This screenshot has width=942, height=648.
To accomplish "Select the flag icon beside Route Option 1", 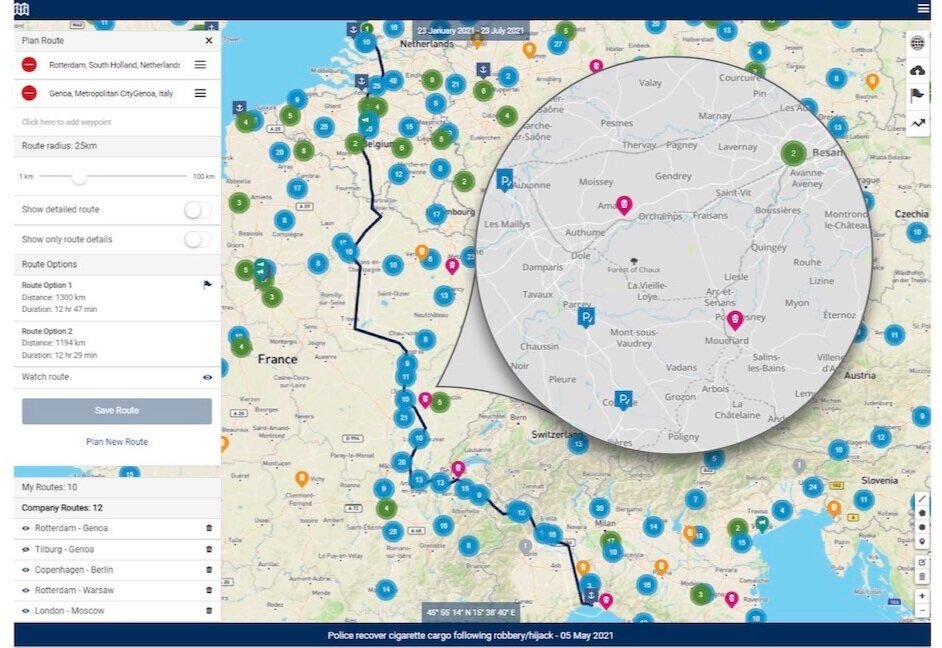I will [x=207, y=285].
